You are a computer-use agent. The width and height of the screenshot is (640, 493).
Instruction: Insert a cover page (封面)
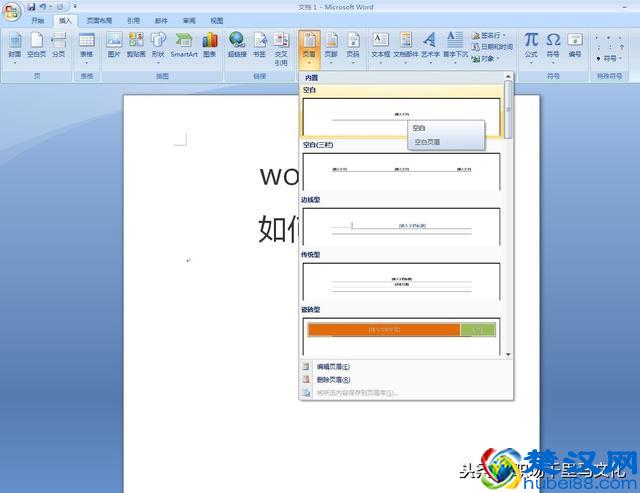tap(14, 44)
